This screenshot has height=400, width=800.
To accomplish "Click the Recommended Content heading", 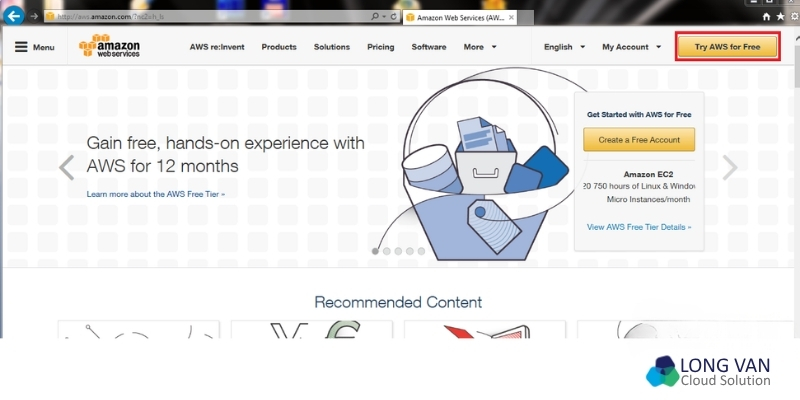I will [398, 302].
